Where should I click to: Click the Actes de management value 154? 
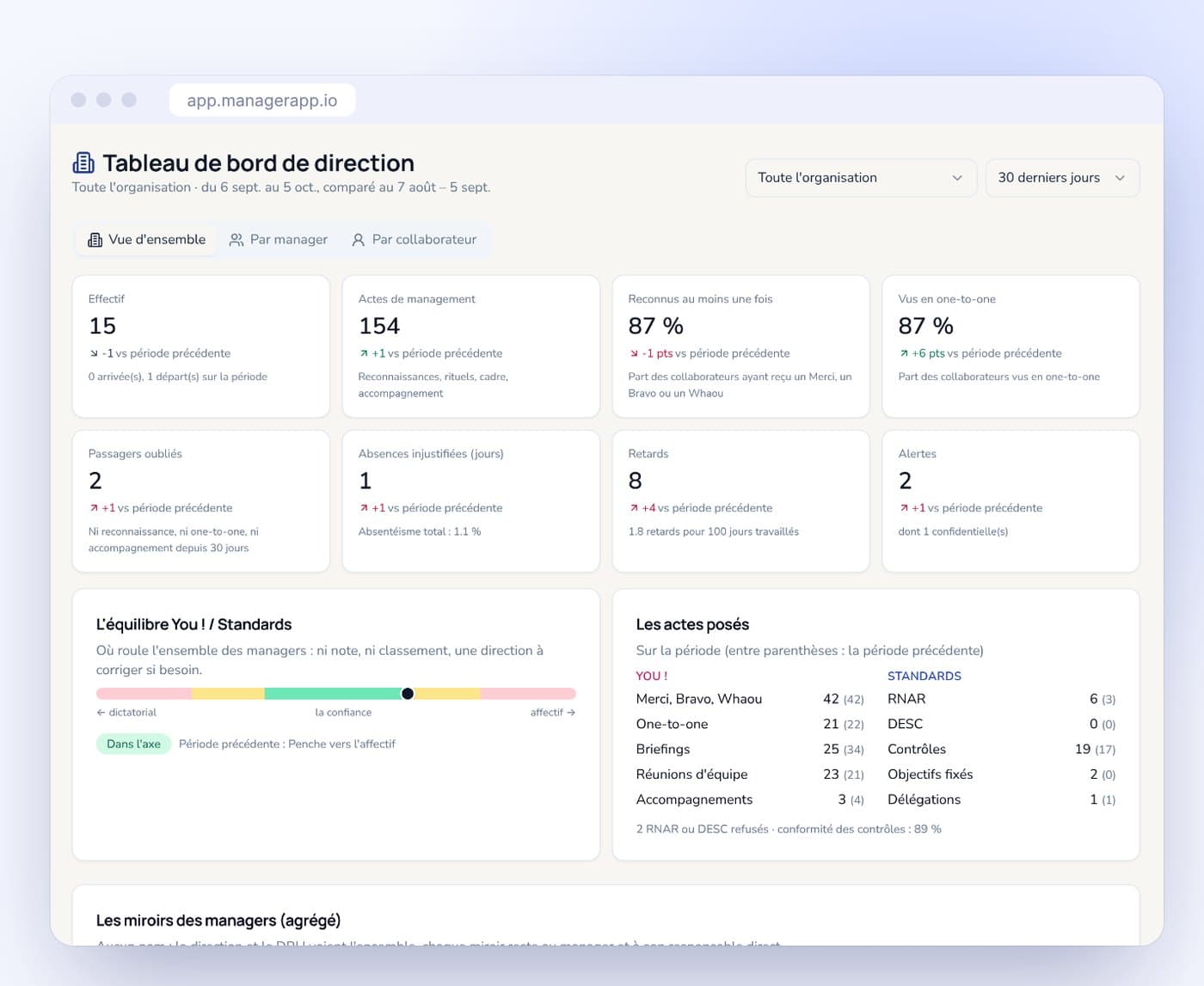pyautogui.click(x=379, y=326)
